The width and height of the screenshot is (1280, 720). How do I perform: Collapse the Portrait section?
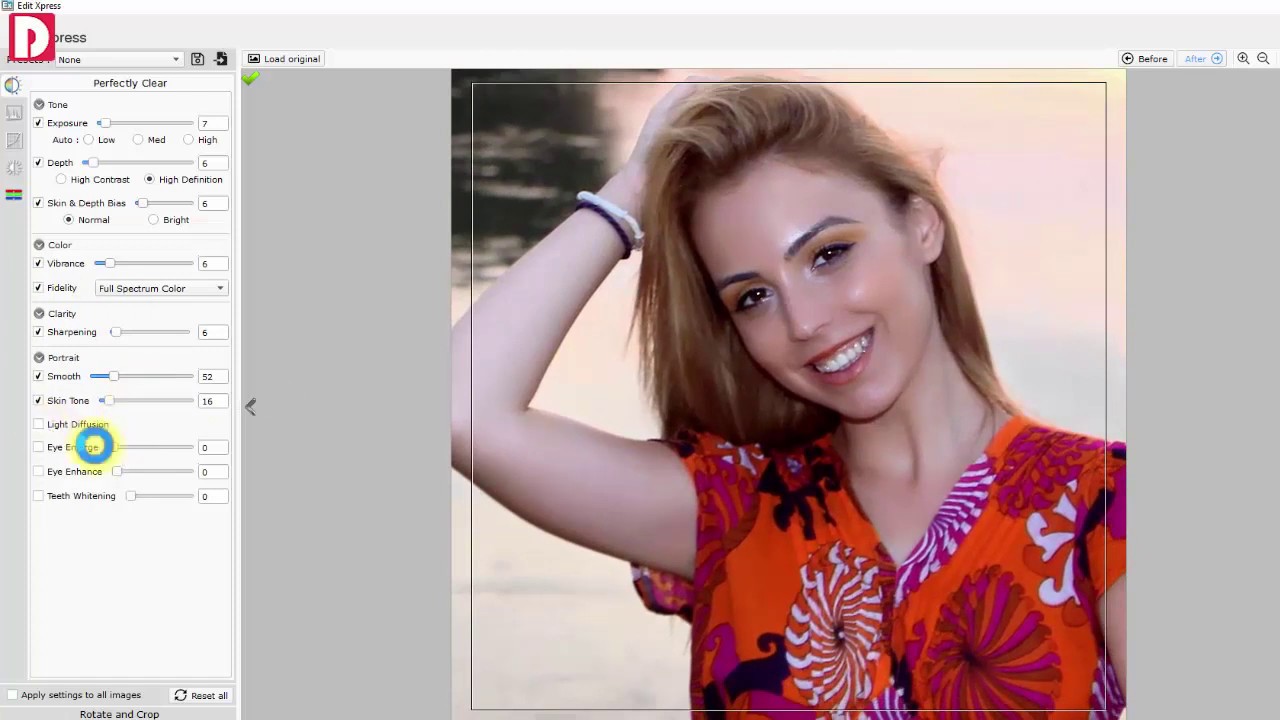pos(39,358)
